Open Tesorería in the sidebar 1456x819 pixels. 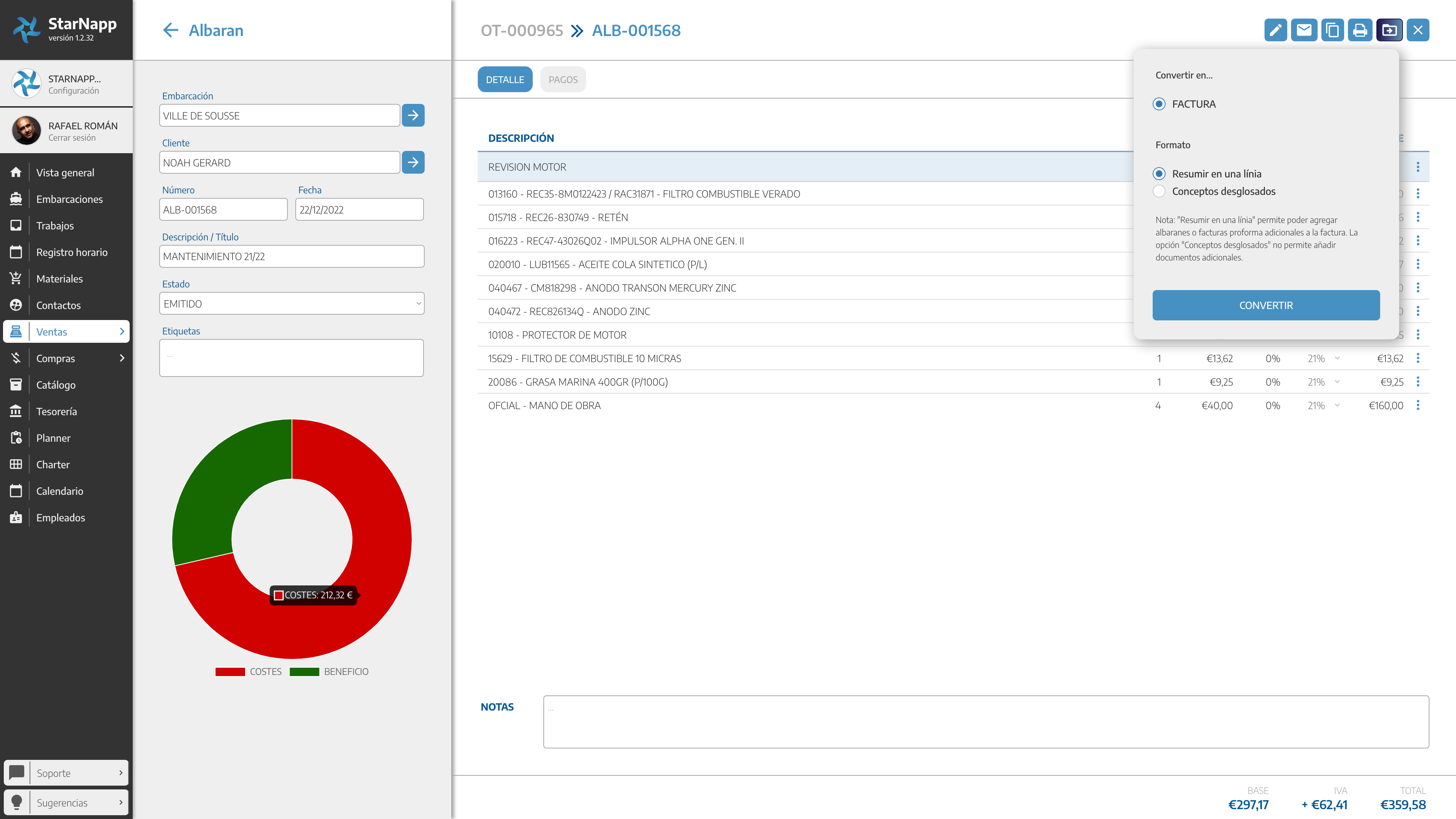point(56,411)
